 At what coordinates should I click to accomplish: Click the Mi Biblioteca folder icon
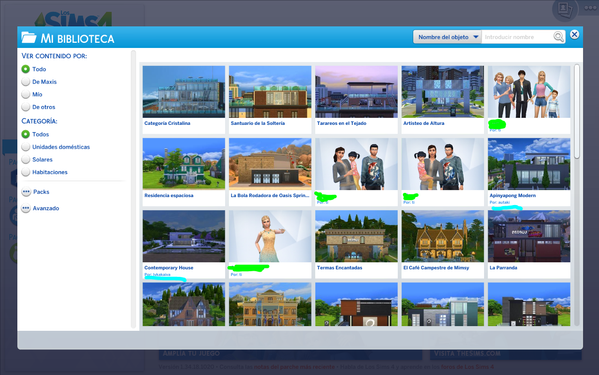click(29, 37)
